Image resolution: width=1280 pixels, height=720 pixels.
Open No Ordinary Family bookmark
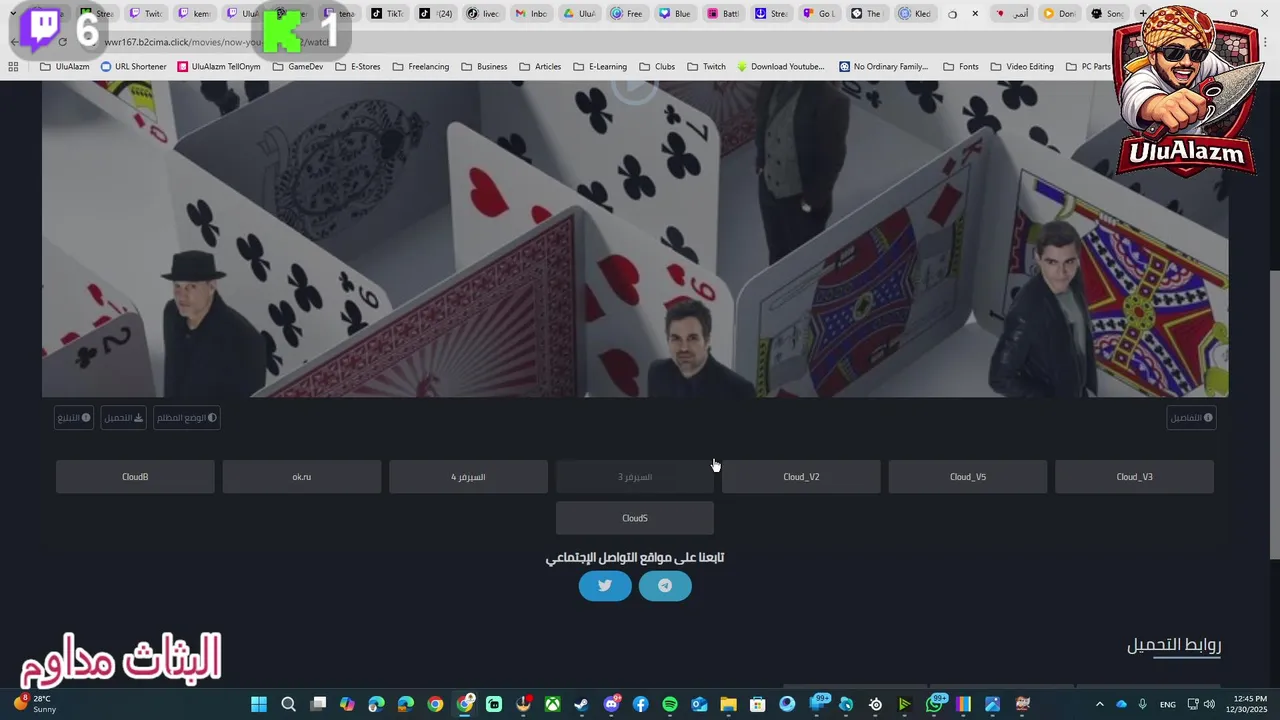tap(884, 67)
